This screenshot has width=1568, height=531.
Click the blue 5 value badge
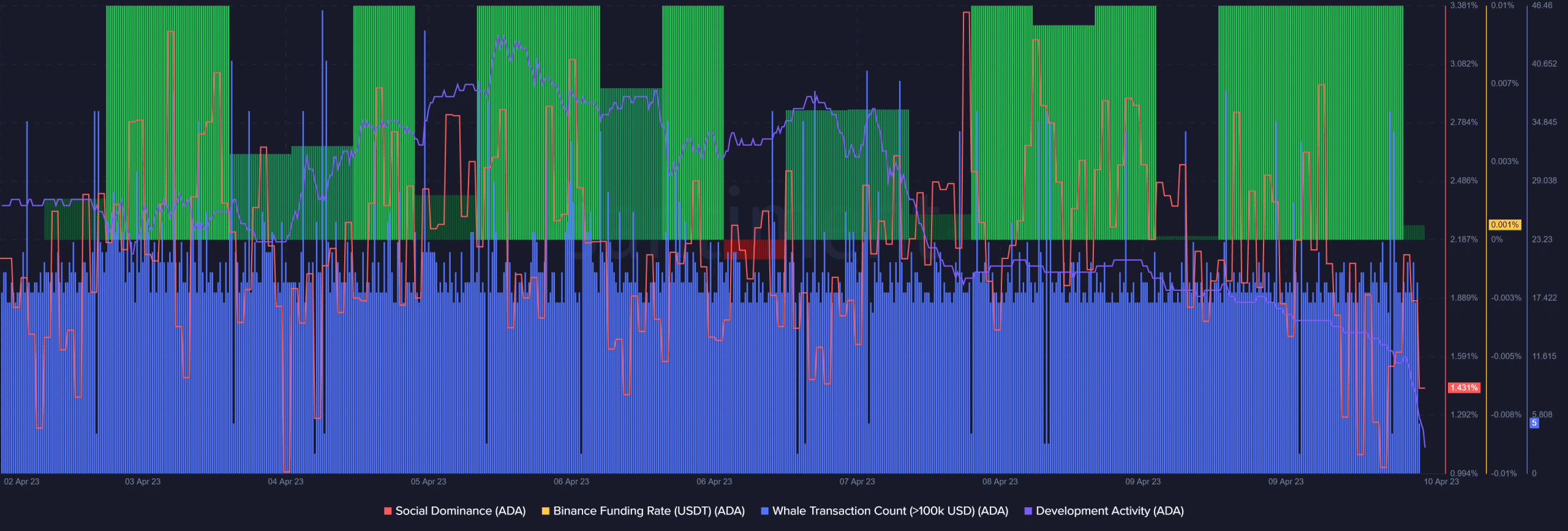(1534, 423)
